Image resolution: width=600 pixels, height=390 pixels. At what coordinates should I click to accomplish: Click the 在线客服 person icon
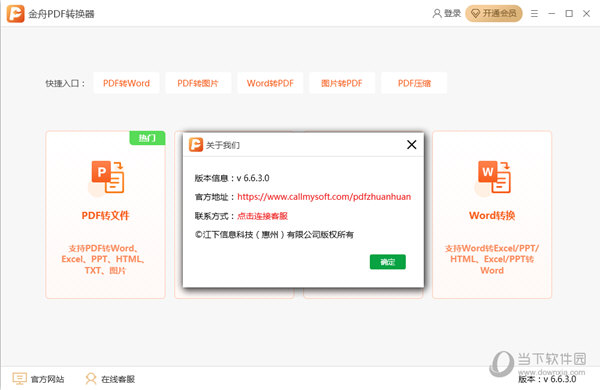coord(91,379)
